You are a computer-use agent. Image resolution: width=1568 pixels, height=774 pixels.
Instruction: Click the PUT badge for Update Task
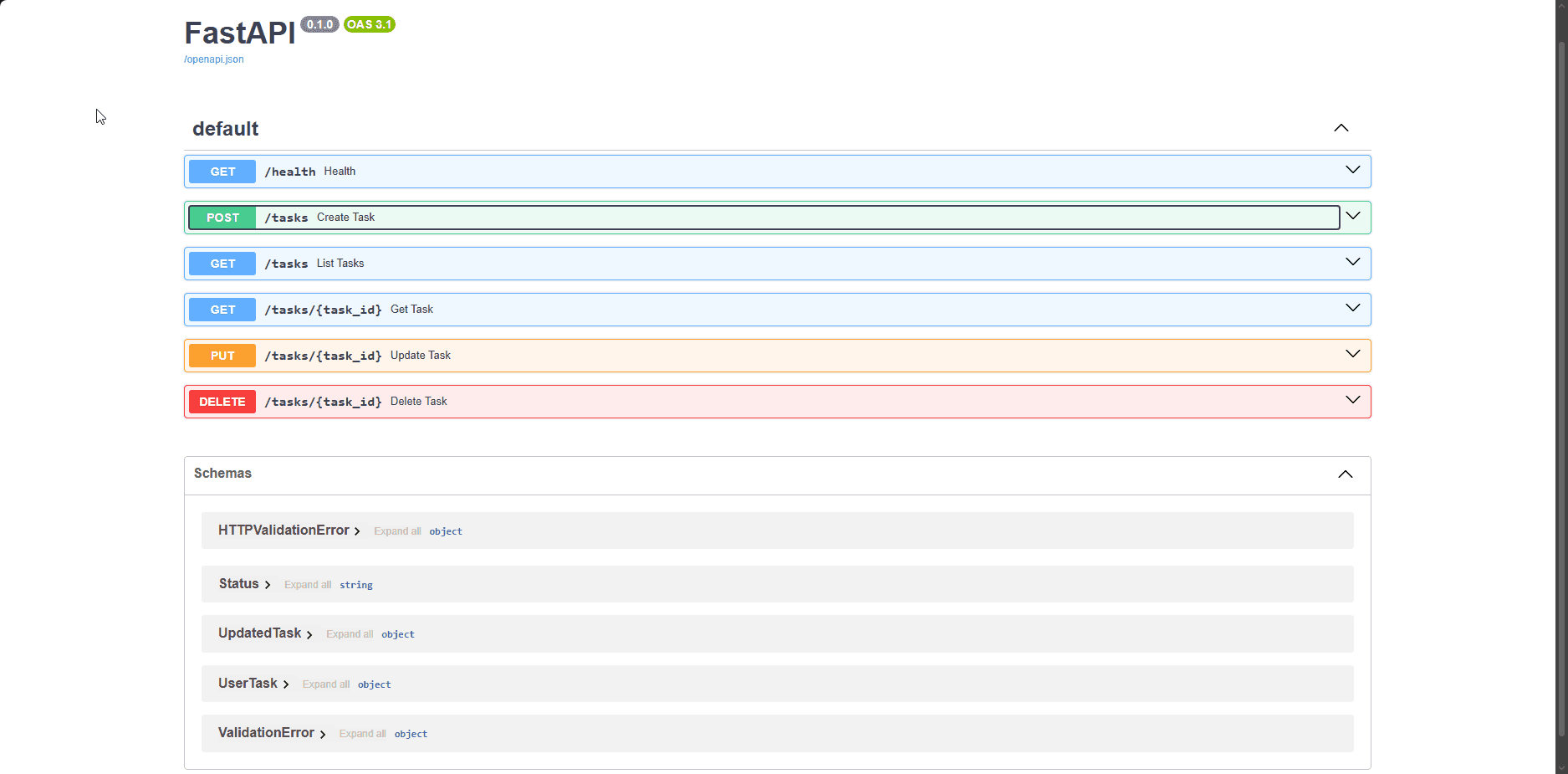(222, 356)
